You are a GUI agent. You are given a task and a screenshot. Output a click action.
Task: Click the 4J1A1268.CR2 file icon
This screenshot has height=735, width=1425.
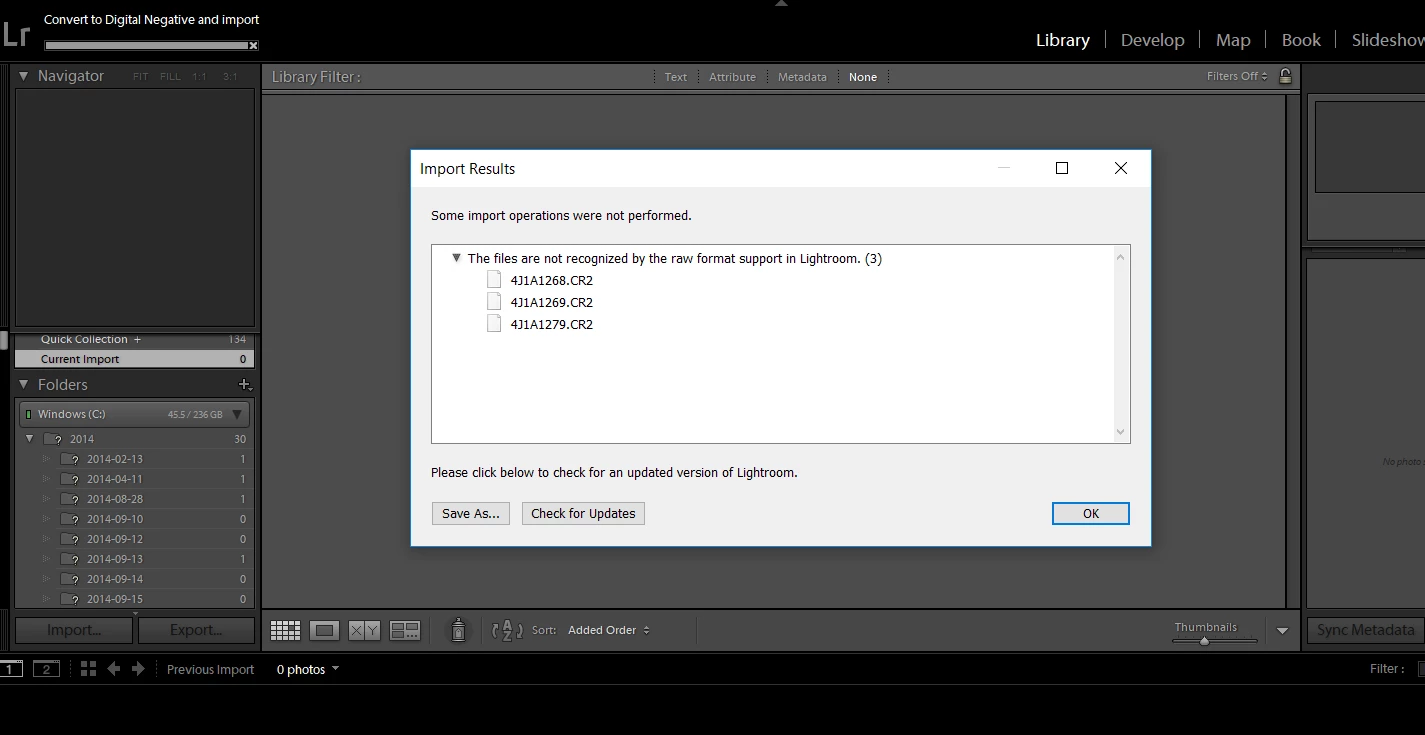coord(494,280)
